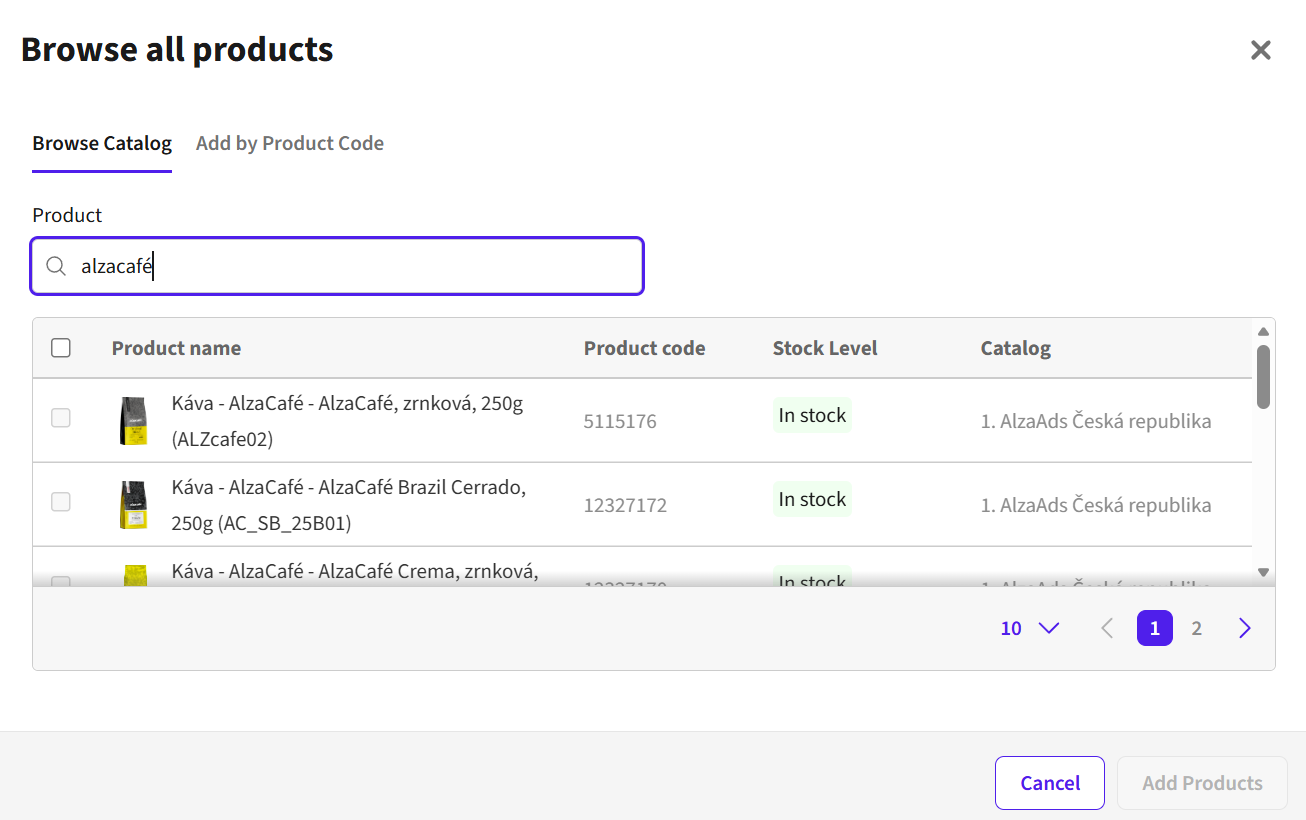The height and width of the screenshot is (820, 1306).
Task: Click product name ending in (ALZcafe02)
Action: point(348,421)
